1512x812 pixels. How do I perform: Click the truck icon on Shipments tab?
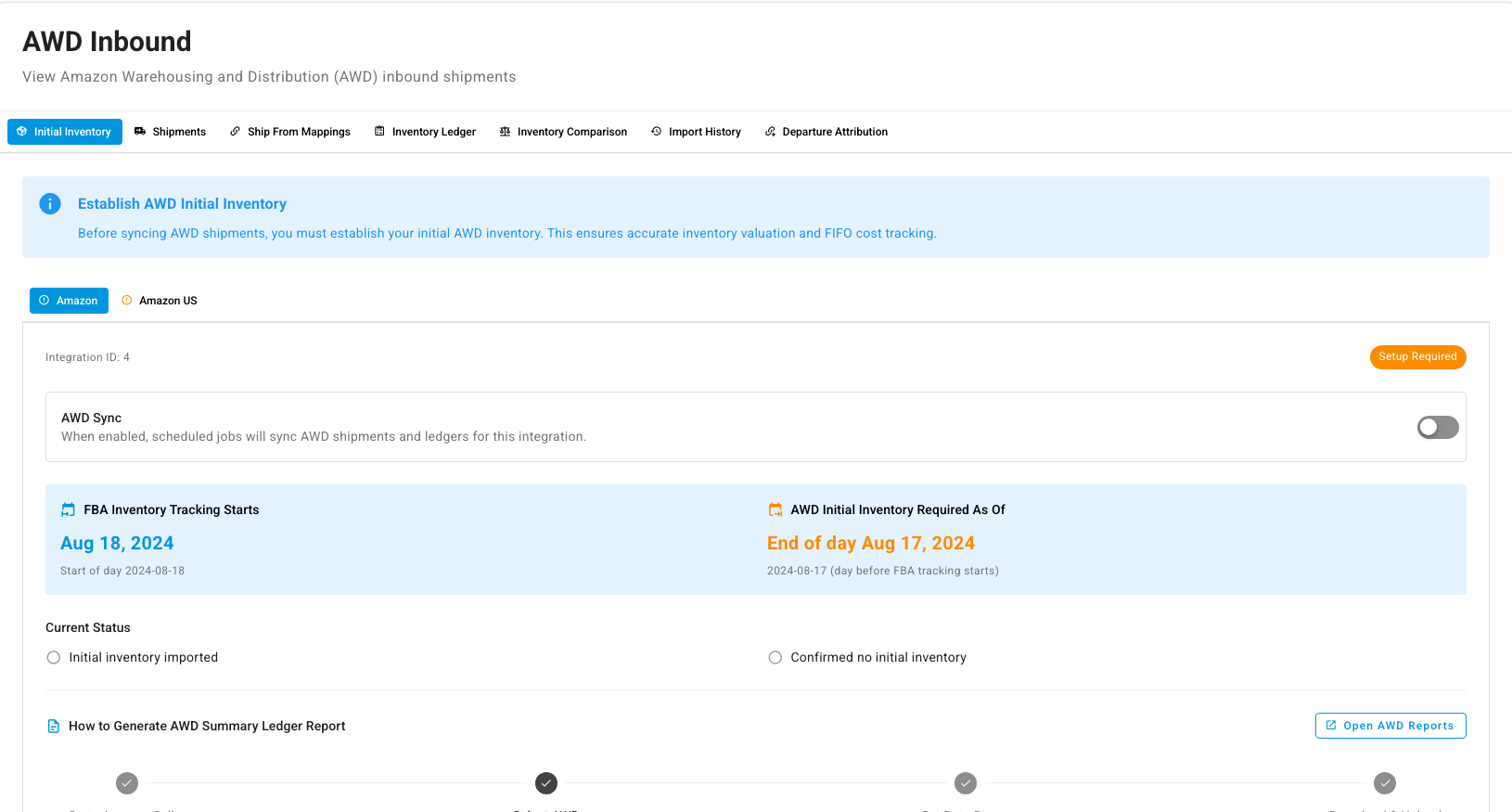[140, 132]
